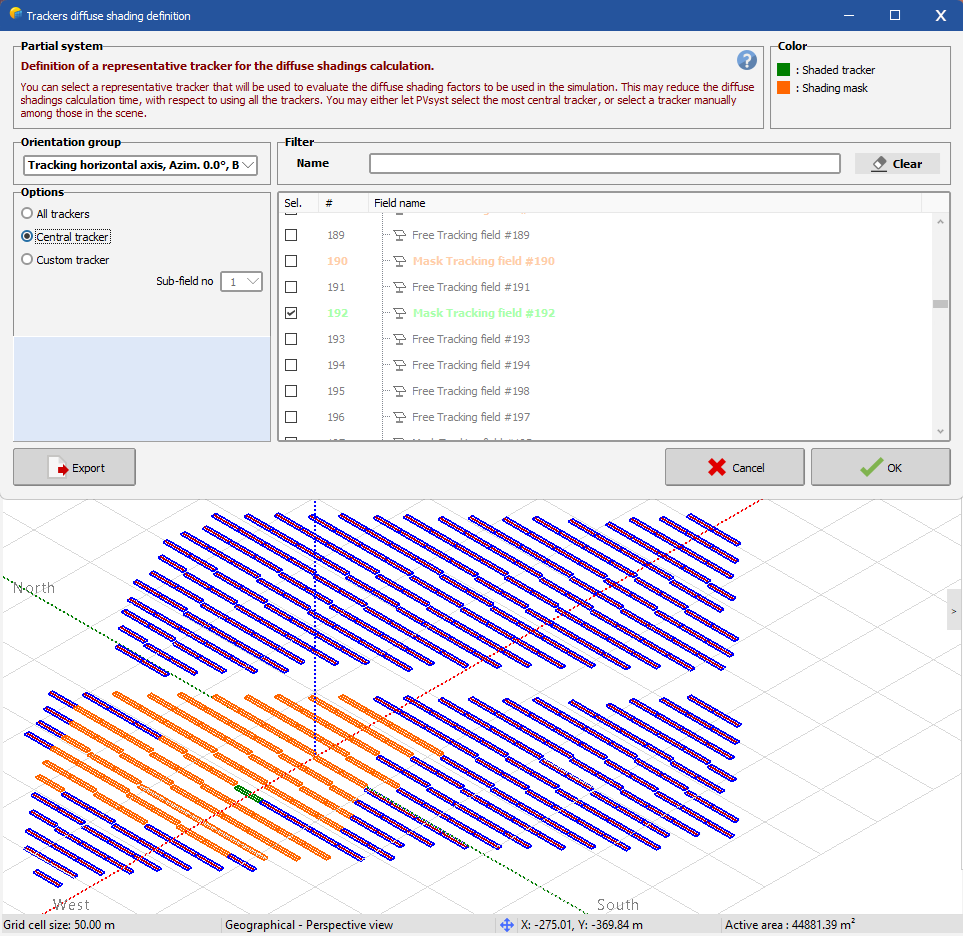Click the list scrollbar thumb
Screen dimensions: 963x936
940,304
